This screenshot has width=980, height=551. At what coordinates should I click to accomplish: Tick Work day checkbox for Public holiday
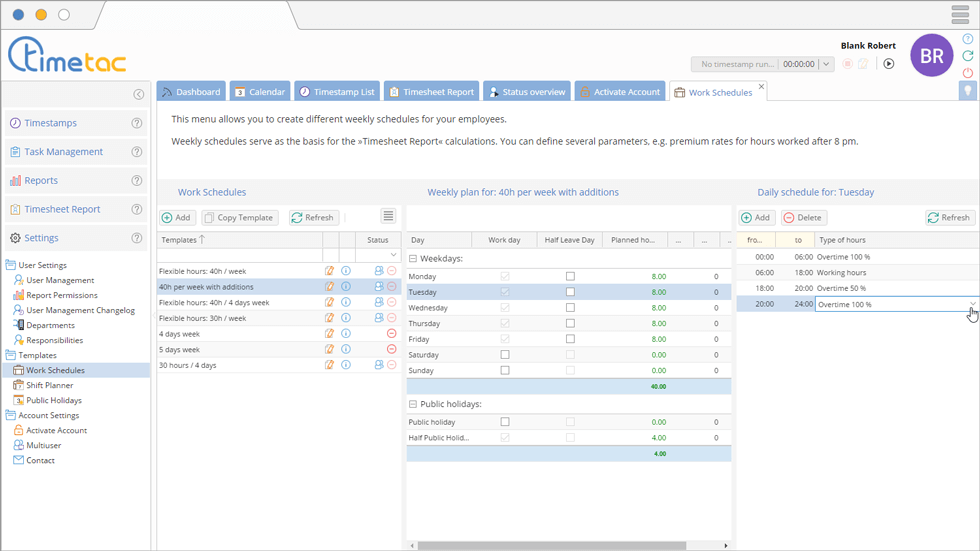click(x=504, y=422)
